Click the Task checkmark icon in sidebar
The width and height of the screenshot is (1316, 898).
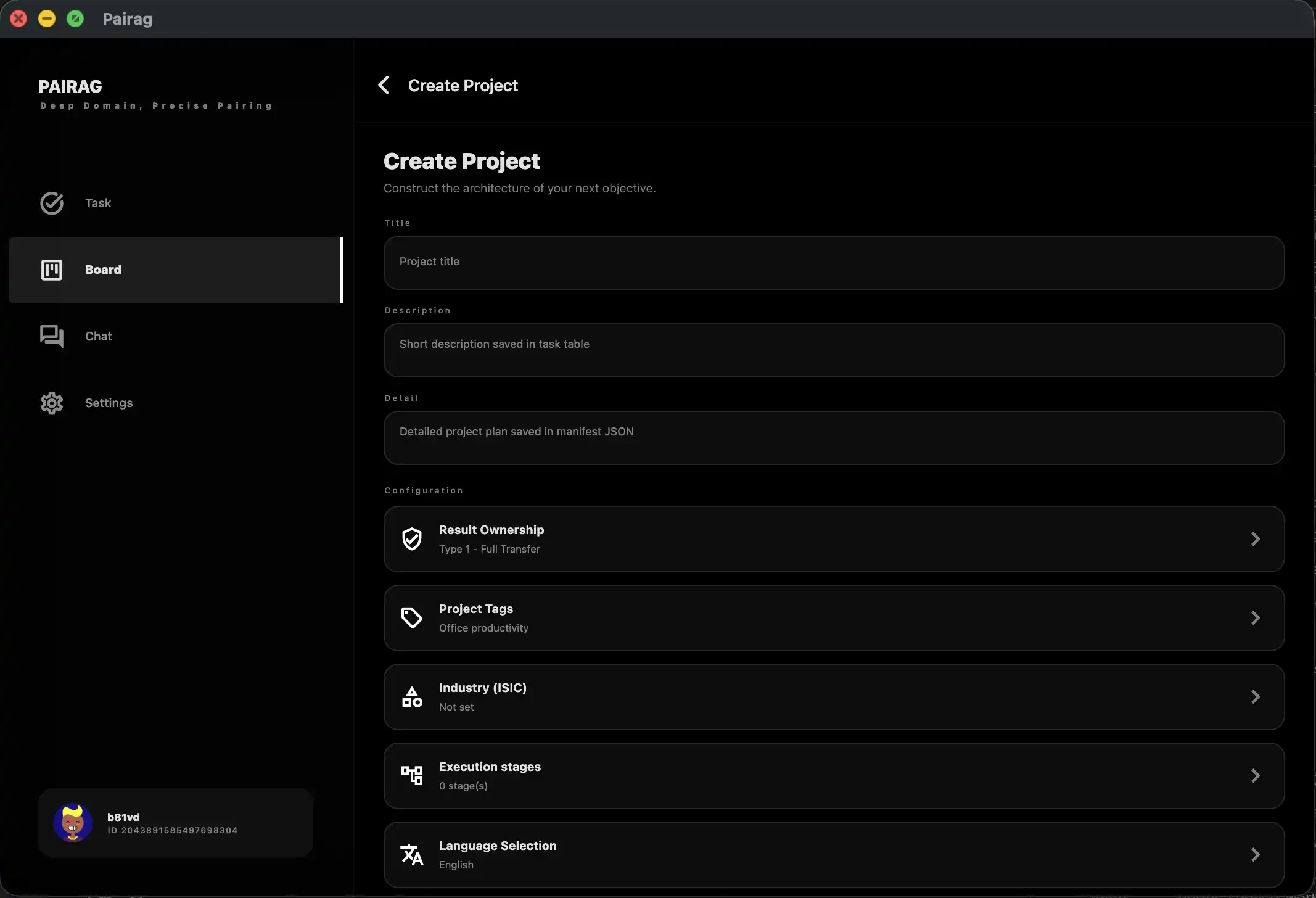(52, 203)
